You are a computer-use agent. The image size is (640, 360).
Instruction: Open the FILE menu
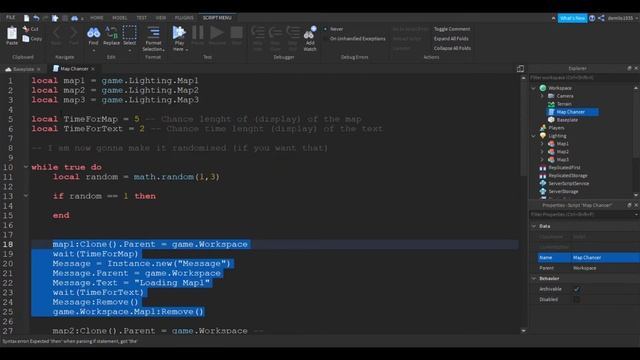tap(11, 18)
